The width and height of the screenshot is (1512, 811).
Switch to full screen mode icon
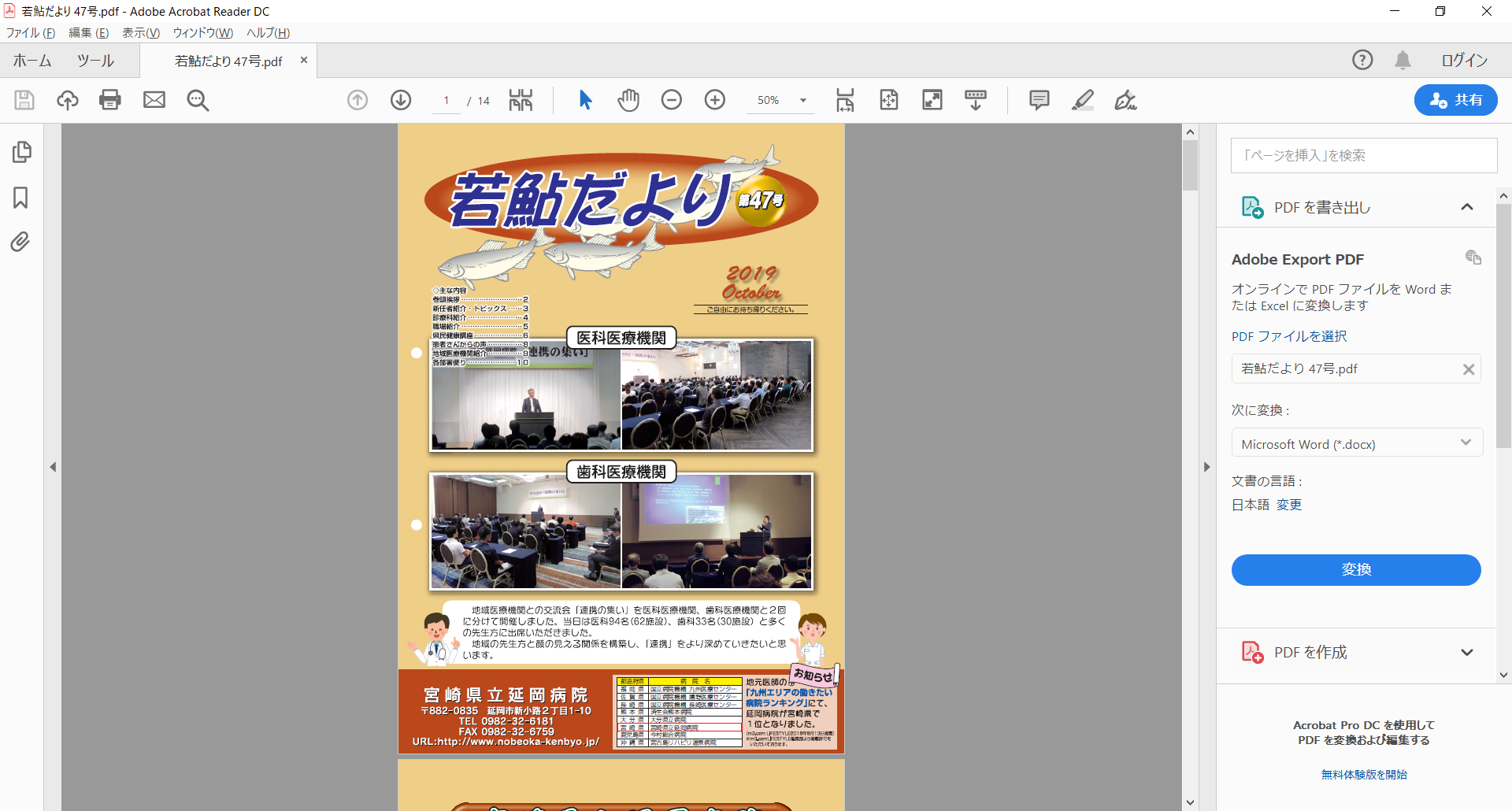[x=932, y=100]
